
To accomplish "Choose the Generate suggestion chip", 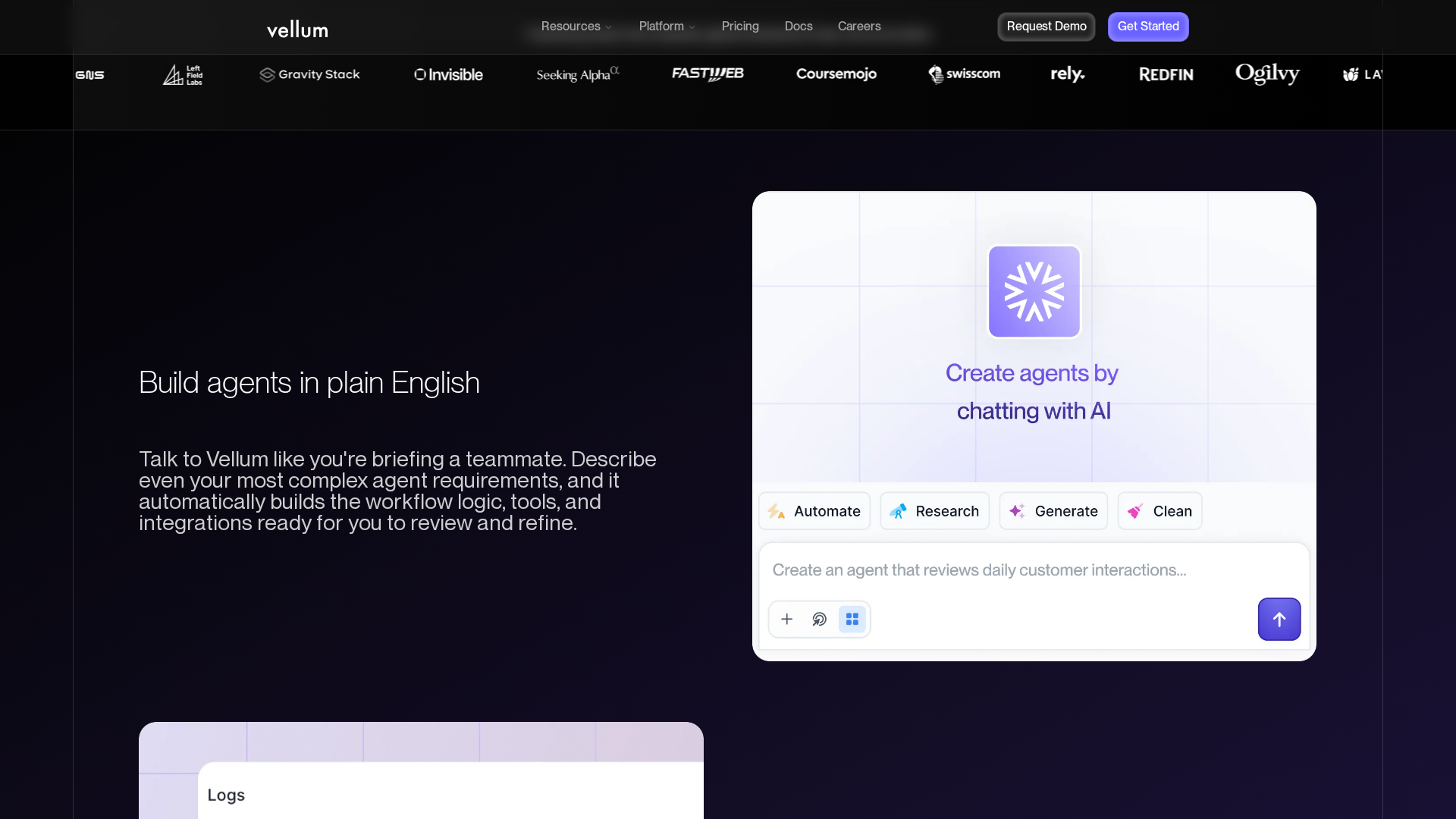I will pyautogui.click(x=1053, y=511).
